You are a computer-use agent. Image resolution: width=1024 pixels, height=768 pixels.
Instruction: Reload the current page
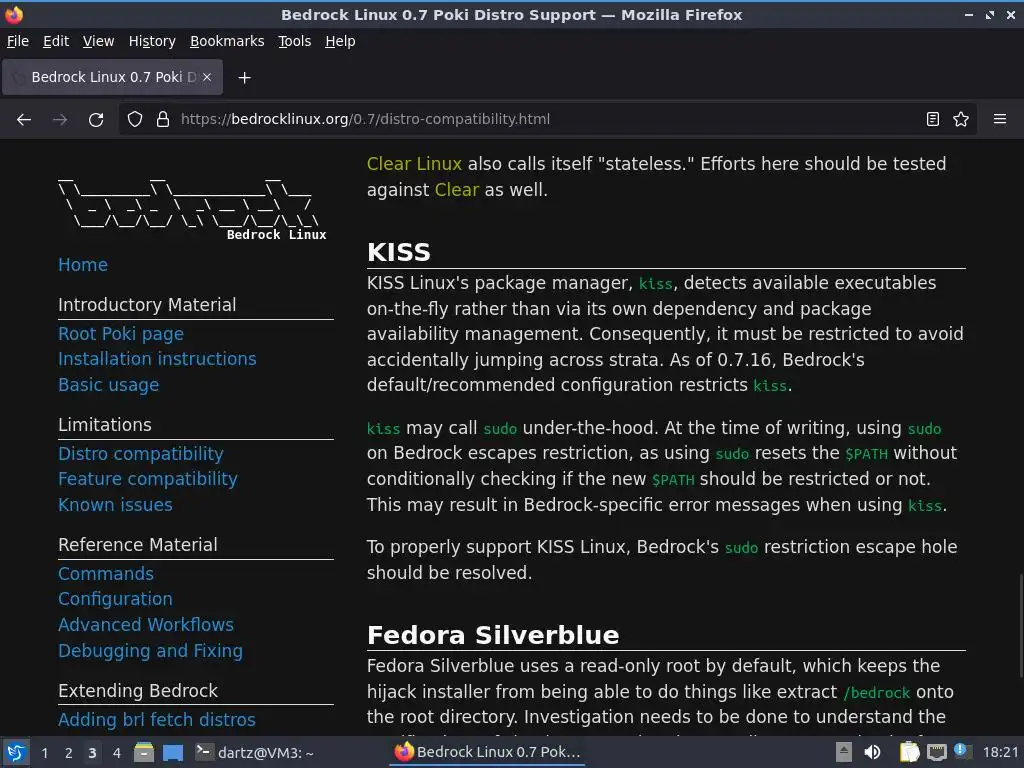point(96,120)
